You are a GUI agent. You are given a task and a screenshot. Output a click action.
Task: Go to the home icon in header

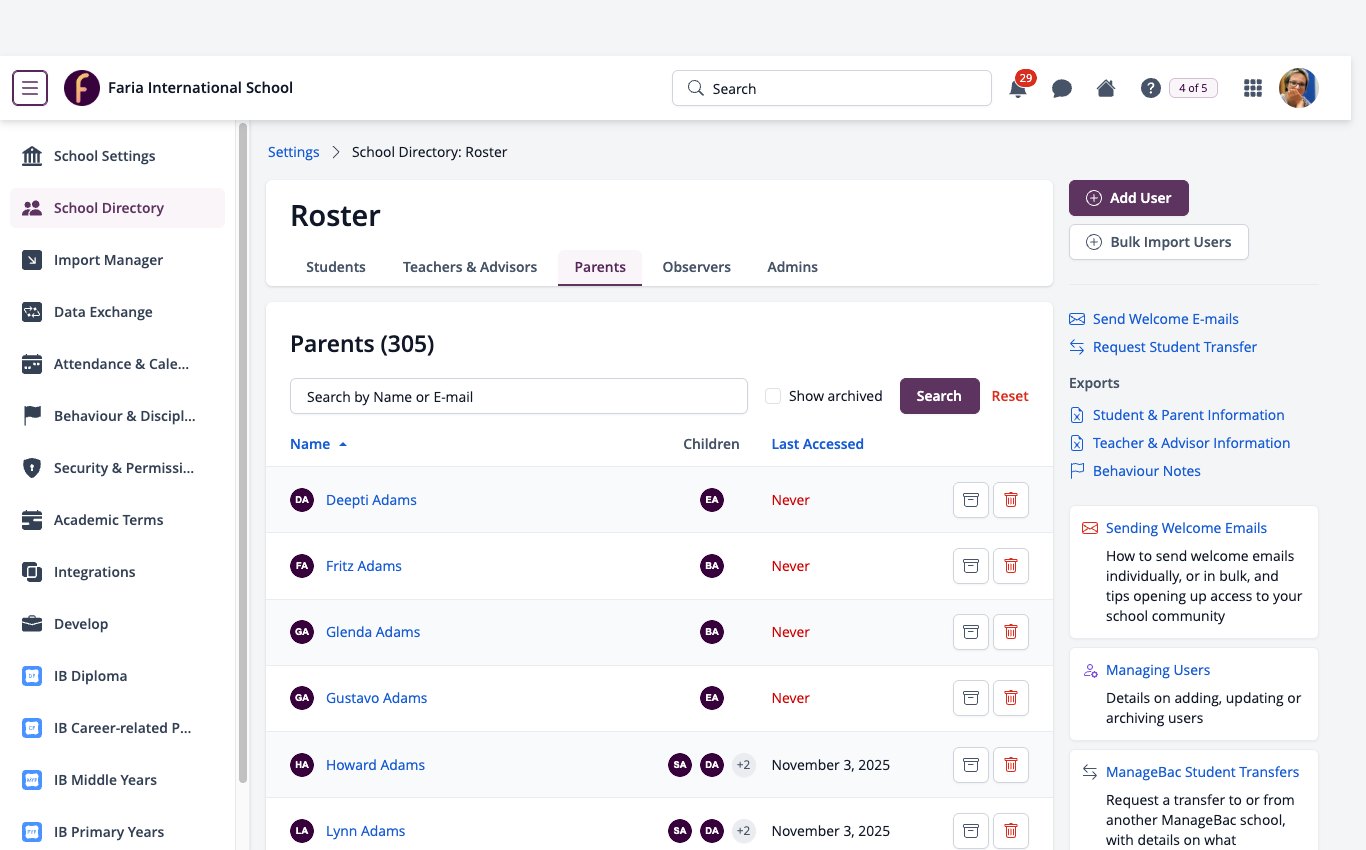pos(1106,88)
